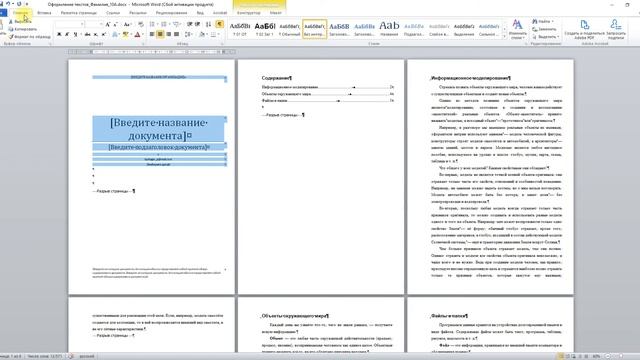Screen dimensions: 640x360
Task: Apply the Название style from the gallery
Action: (389, 29)
